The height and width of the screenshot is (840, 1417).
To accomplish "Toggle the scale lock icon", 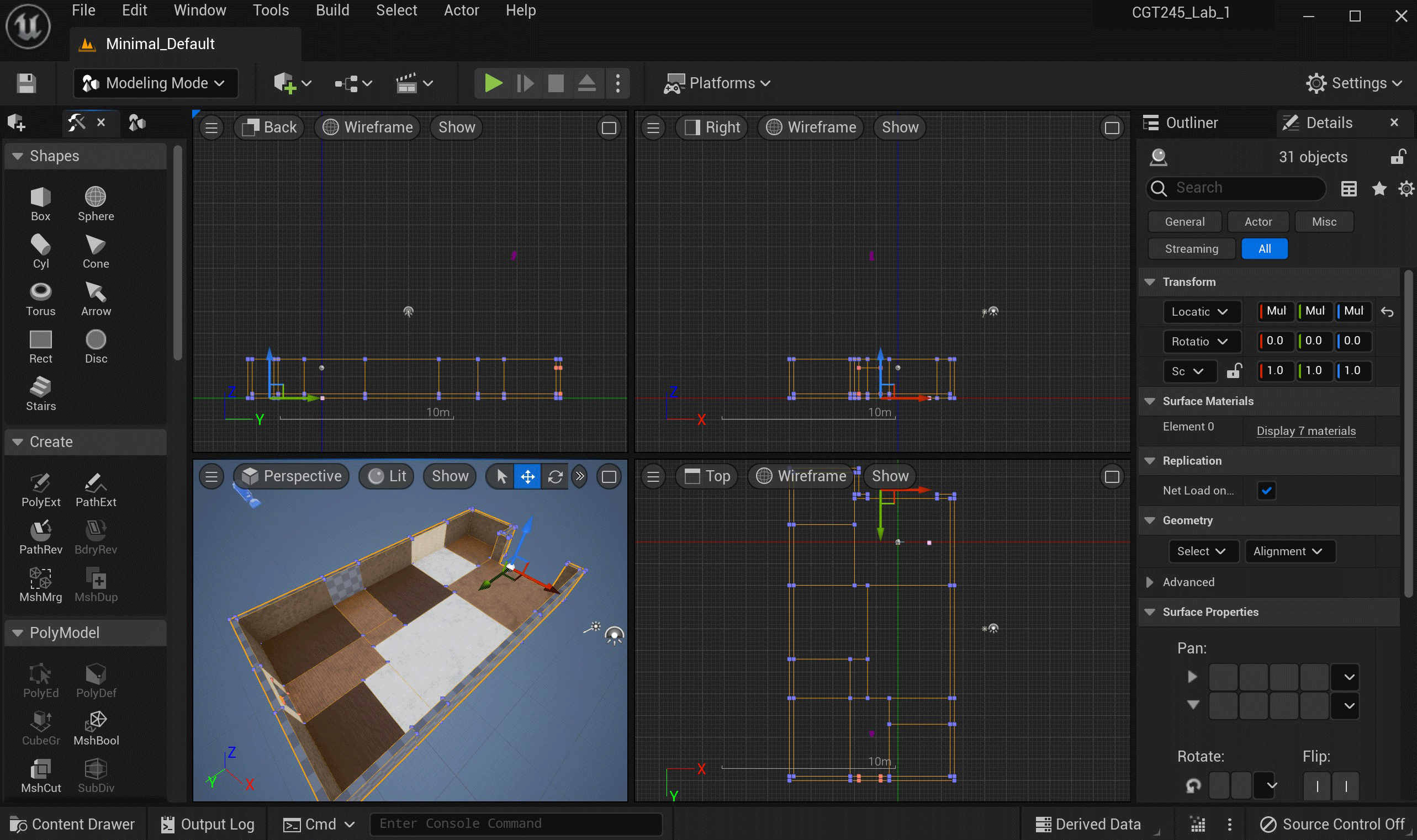I will coord(1234,371).
